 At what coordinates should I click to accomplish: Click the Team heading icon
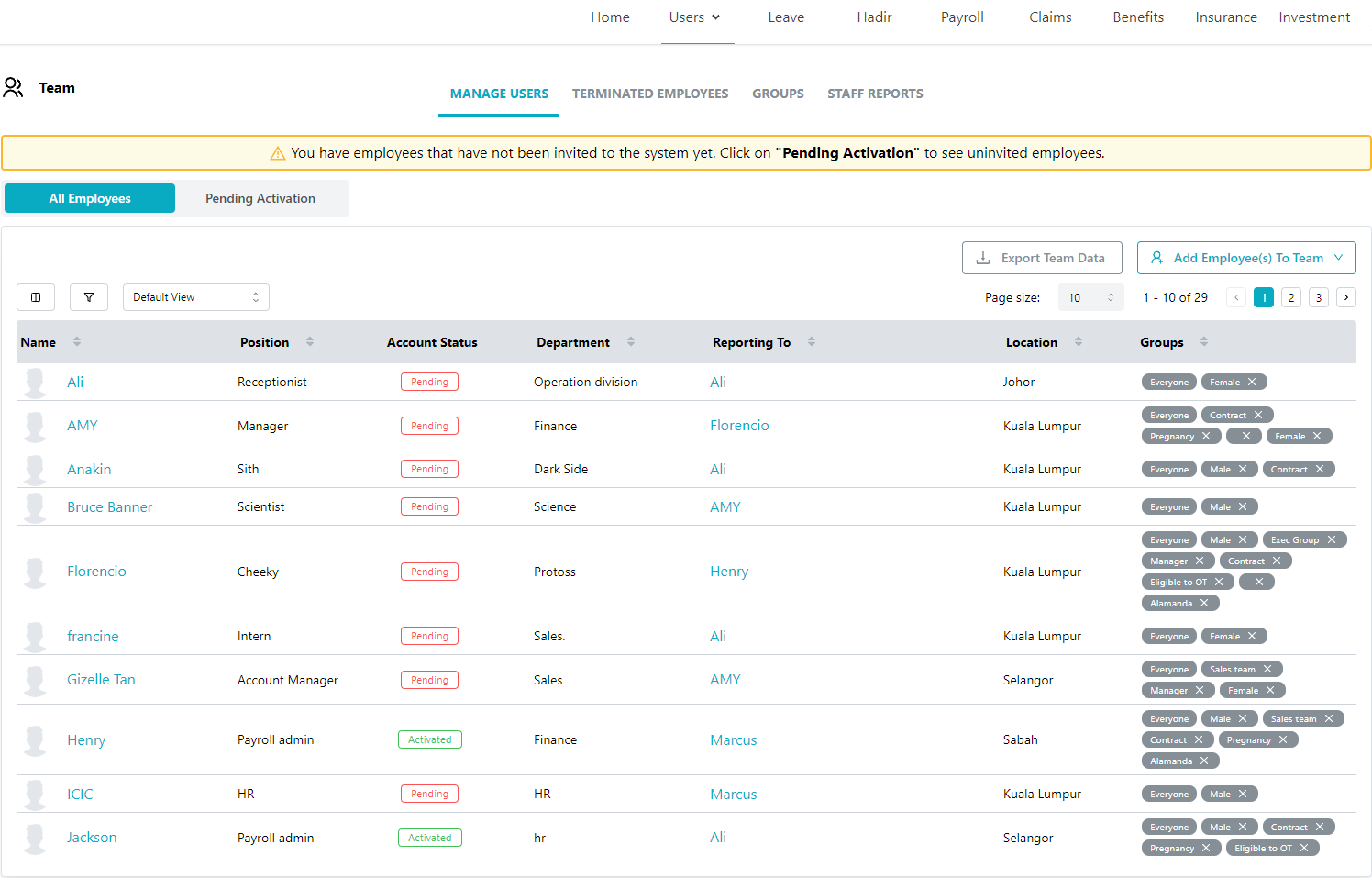(x=13, y=88)
